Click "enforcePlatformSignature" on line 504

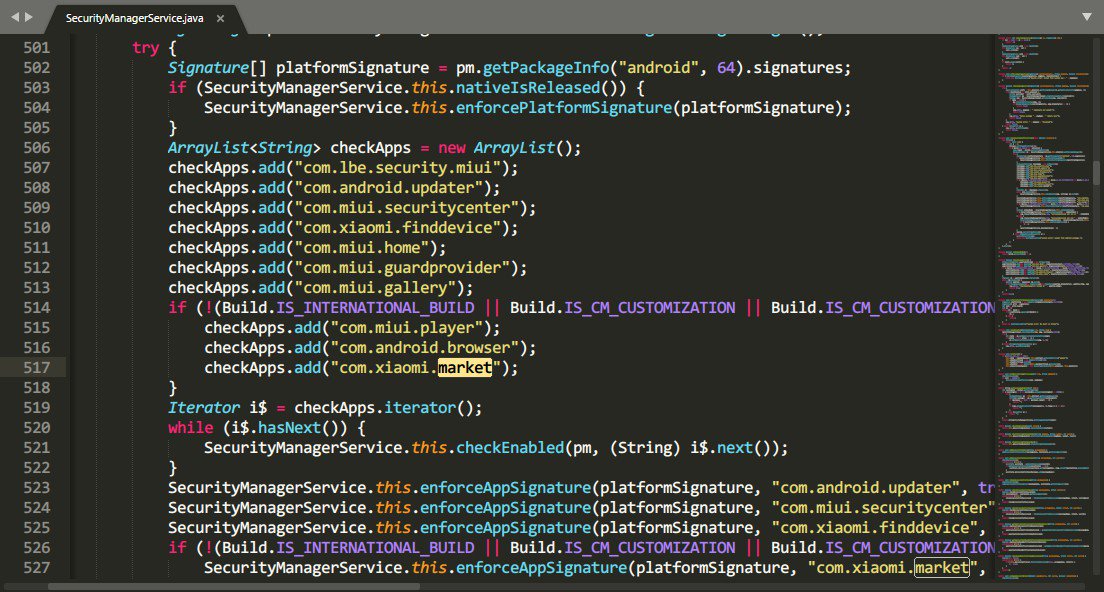click(564, 108)
